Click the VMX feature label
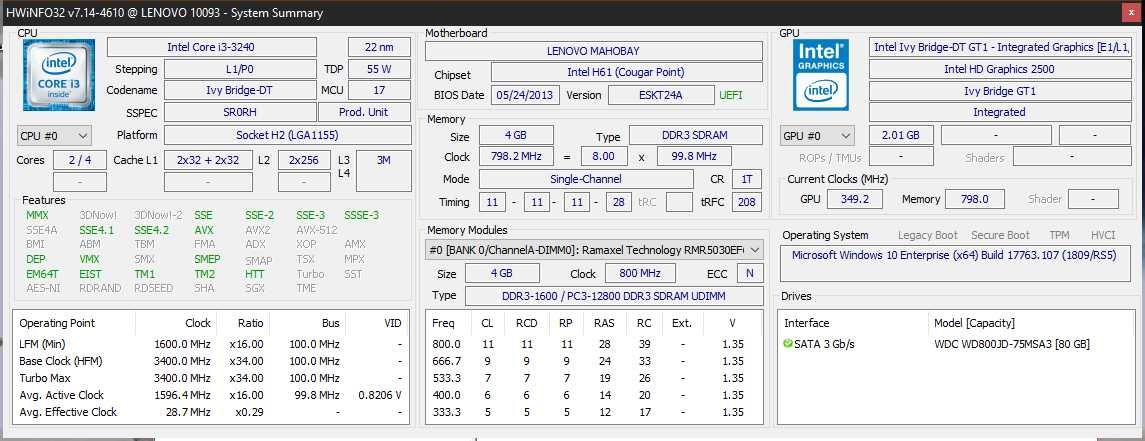The height and width of the screenshot is (441, 1145). tap(90, 259)
